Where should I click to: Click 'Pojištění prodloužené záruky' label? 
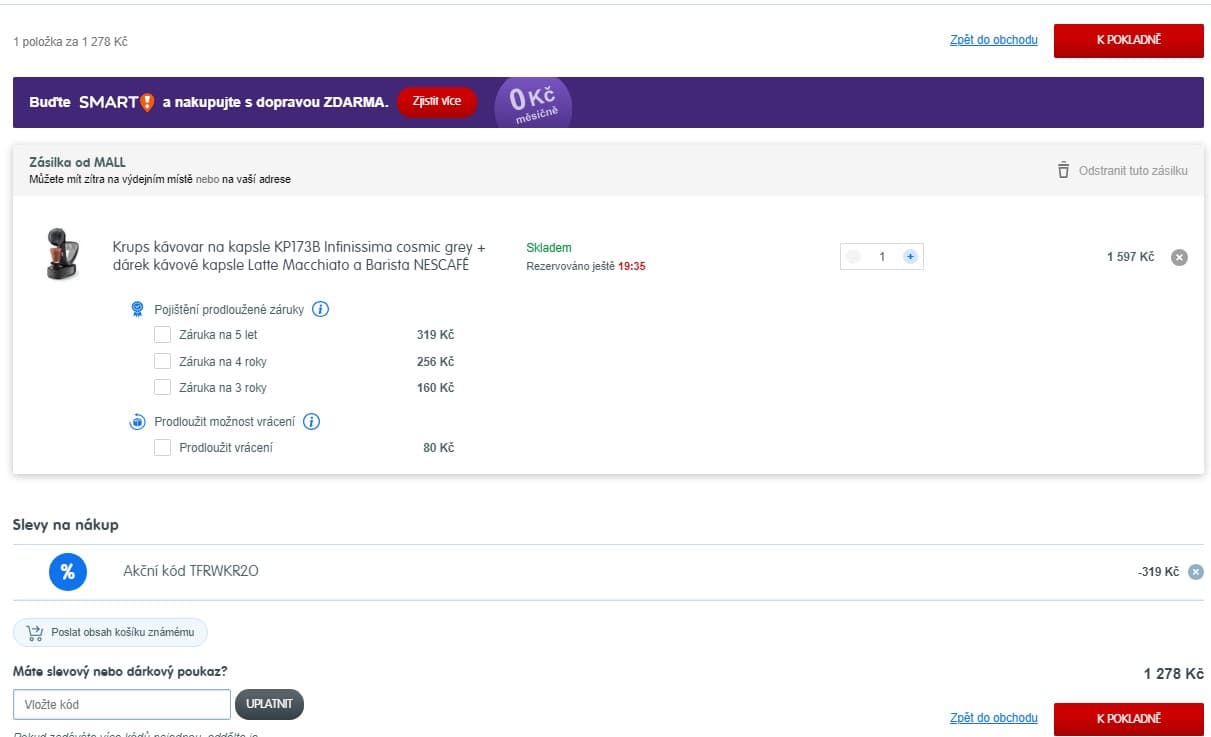(229, 310)
